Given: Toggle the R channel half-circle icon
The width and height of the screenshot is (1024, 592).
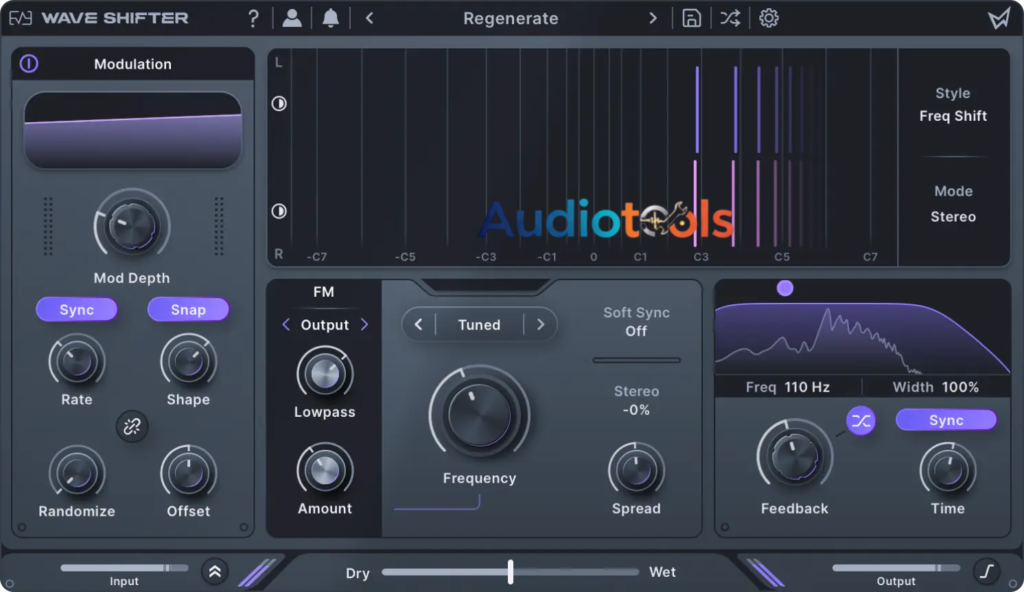Looking at the screenshot, I should tap(279, 211).
